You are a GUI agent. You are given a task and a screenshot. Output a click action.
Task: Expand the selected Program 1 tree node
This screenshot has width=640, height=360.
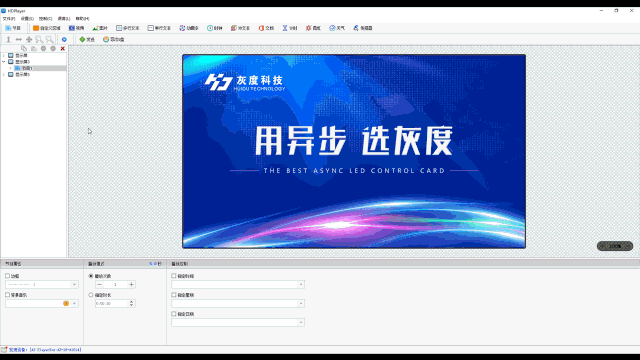coord(10,68)
